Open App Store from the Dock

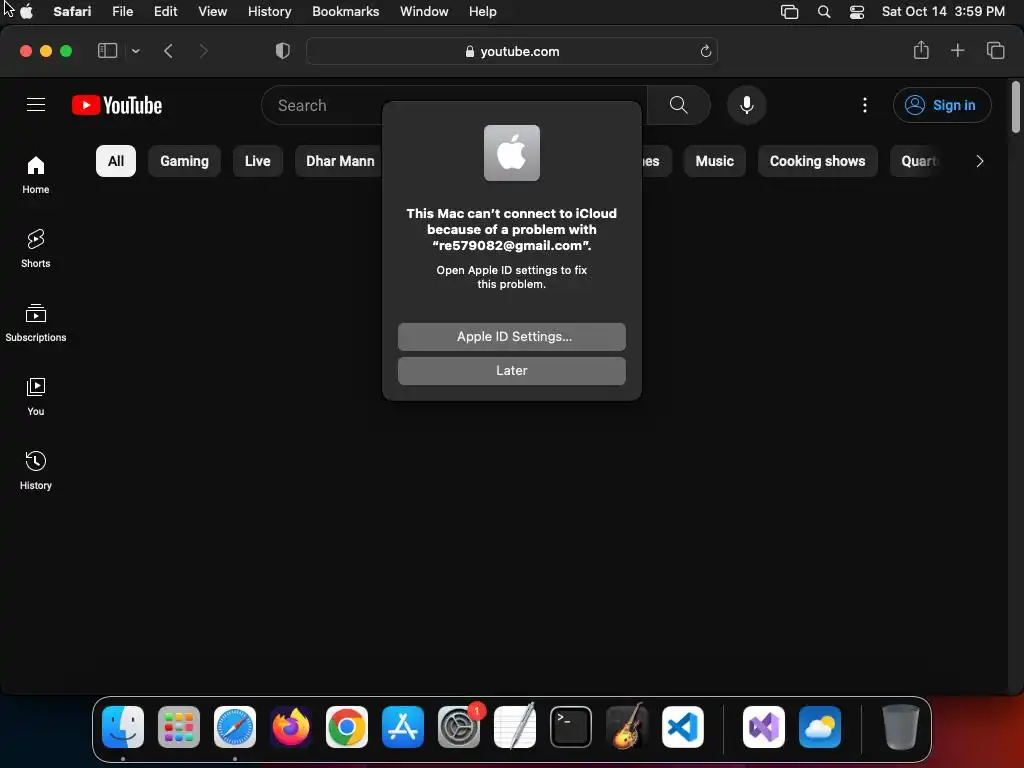[x=403, y=727]
